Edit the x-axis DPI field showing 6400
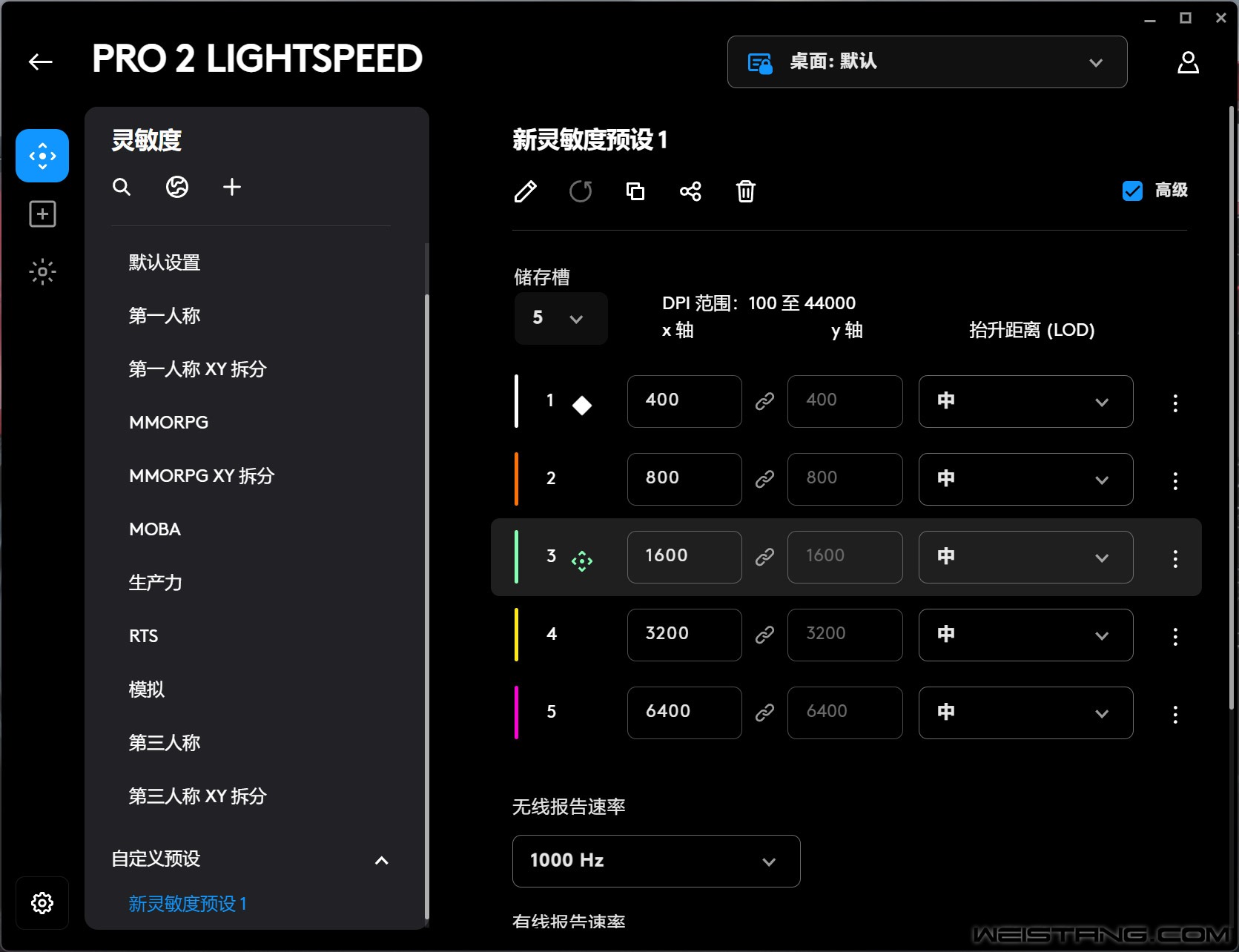 pyautogui.click(x=684, y=713)
